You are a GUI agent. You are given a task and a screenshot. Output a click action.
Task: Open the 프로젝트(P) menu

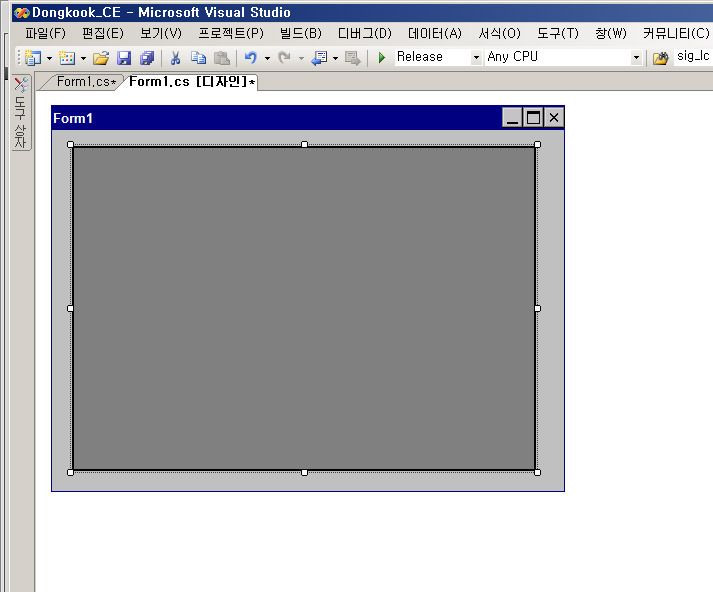[231, 34]
